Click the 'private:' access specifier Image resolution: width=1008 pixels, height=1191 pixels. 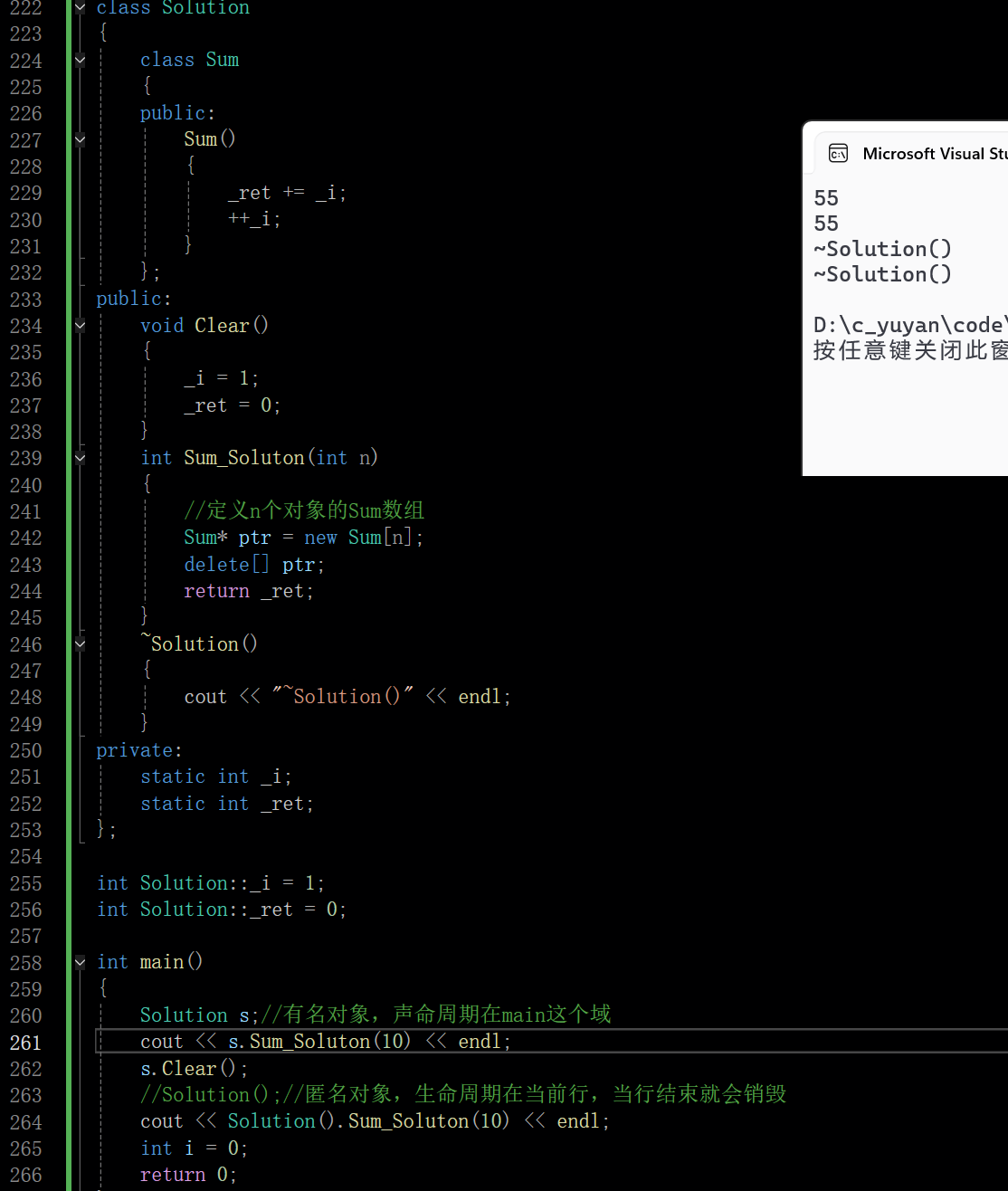click(139, 750)
